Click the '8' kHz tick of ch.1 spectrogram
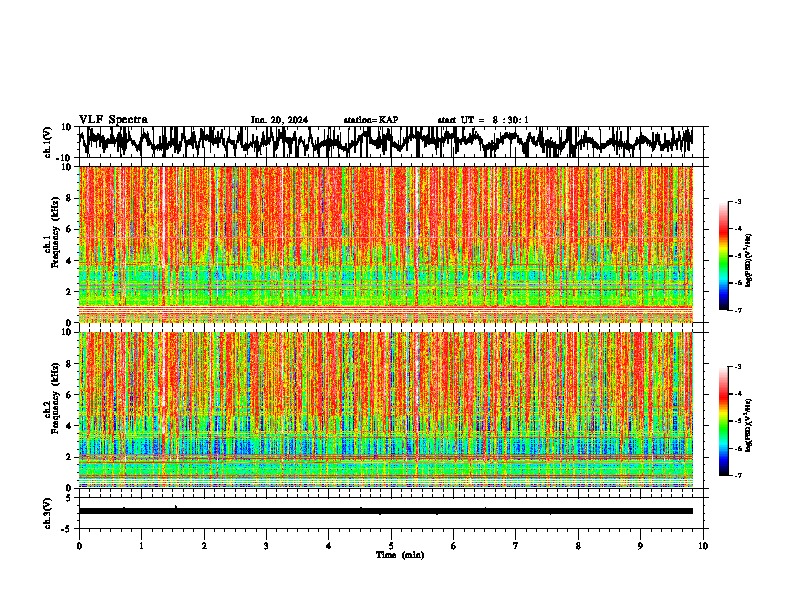 pos(70,198)
